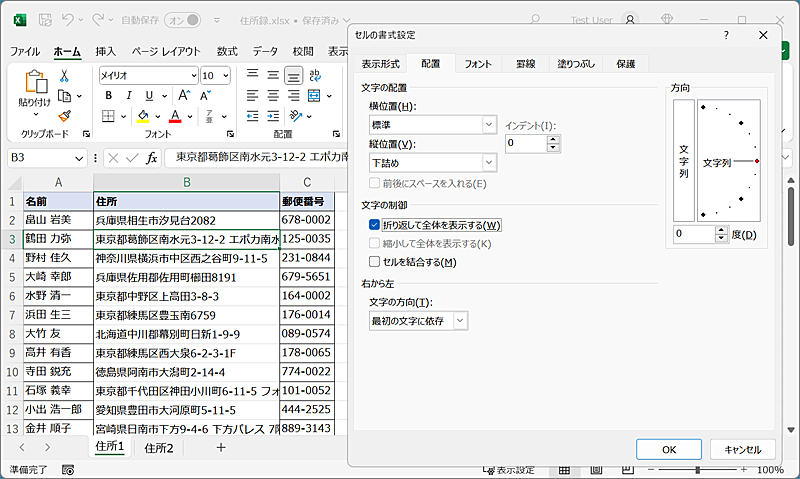Image resolution: width=800 pixels, height=479 pixels.
Task: Click the Format Painter brush icon
Action: [64, 116]
